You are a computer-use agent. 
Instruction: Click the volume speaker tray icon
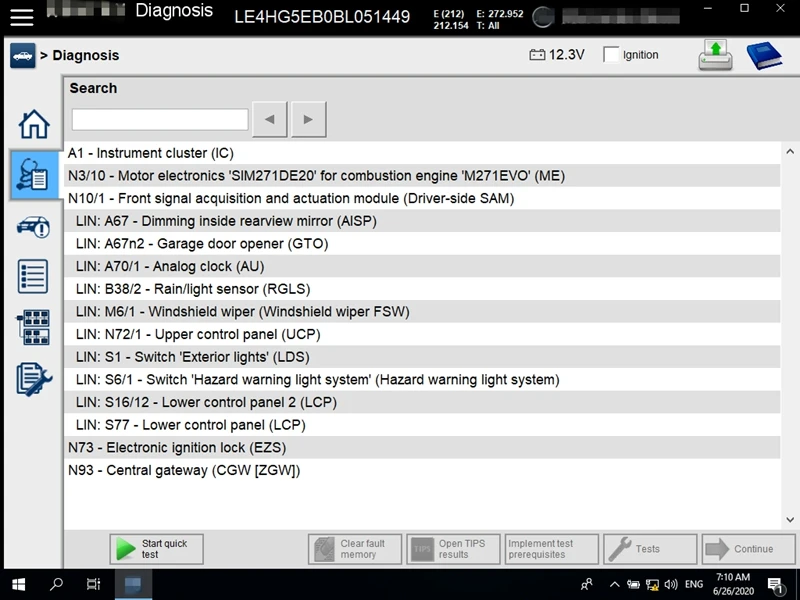click(x=671, y=585)
